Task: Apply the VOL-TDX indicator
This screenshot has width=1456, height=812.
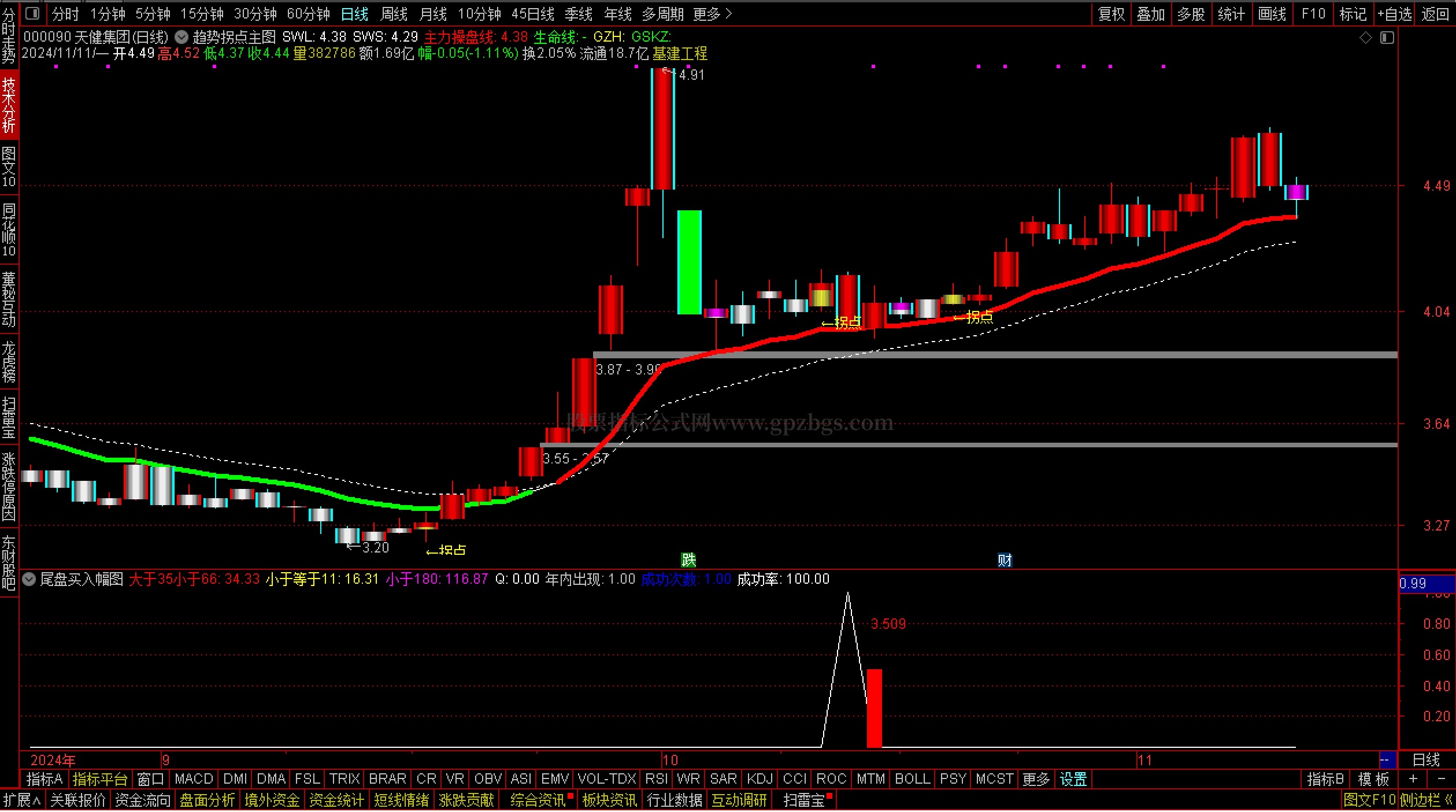Action: [x=607, y=779]
